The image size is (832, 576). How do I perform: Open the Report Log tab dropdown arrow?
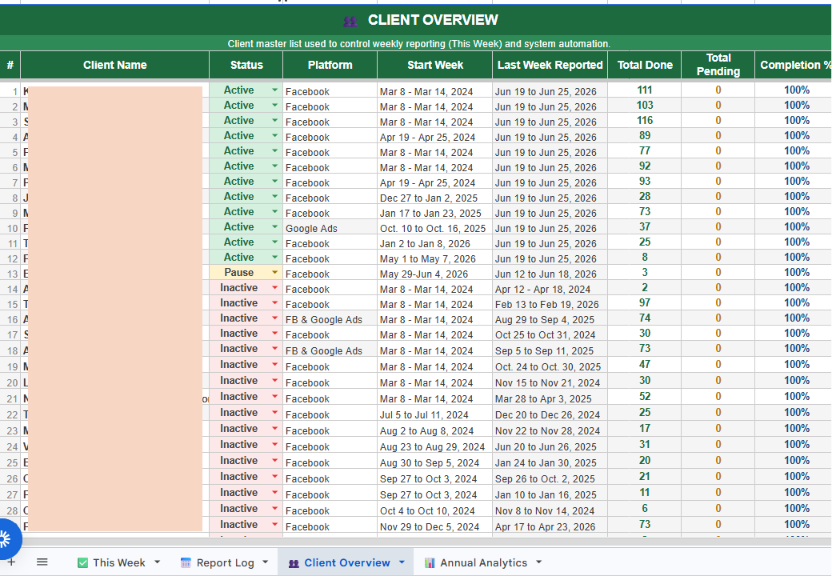[x=265, y=562]
